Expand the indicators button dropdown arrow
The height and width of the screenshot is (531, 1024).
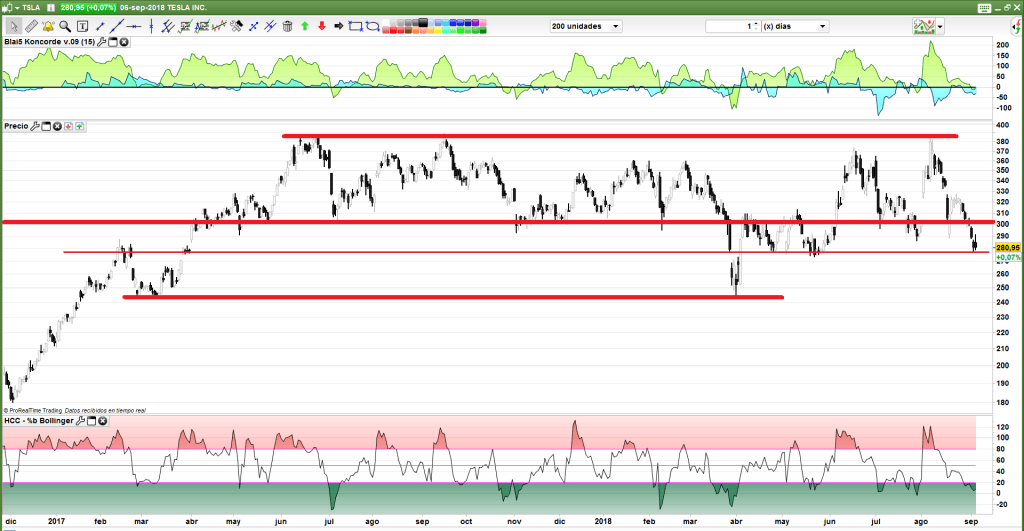pyautogui.click(x=940, y=27)
